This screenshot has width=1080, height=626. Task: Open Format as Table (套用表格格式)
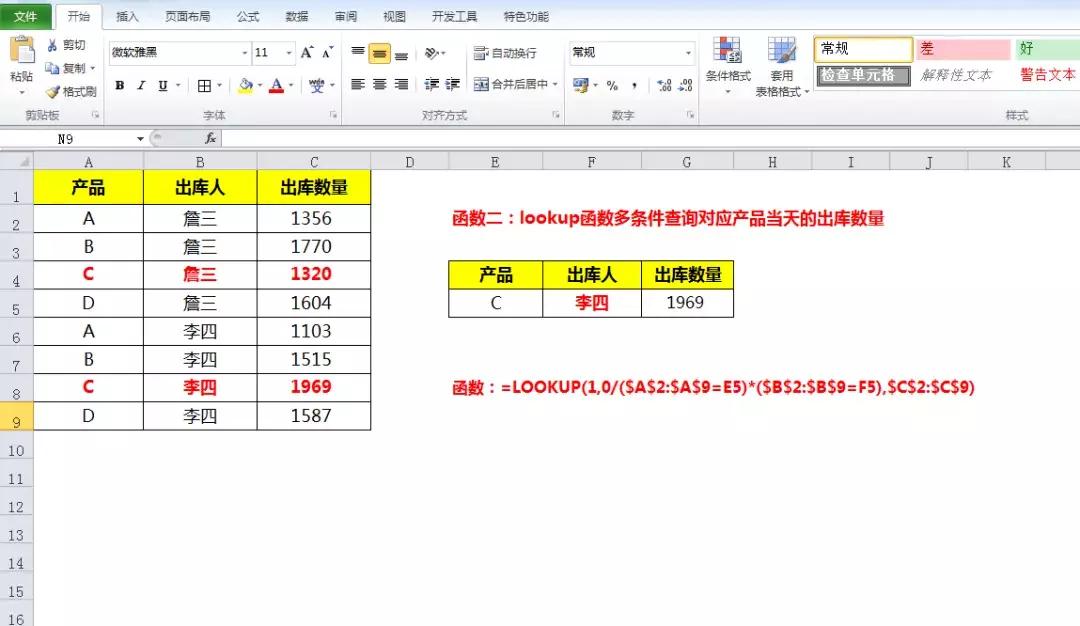782,66
